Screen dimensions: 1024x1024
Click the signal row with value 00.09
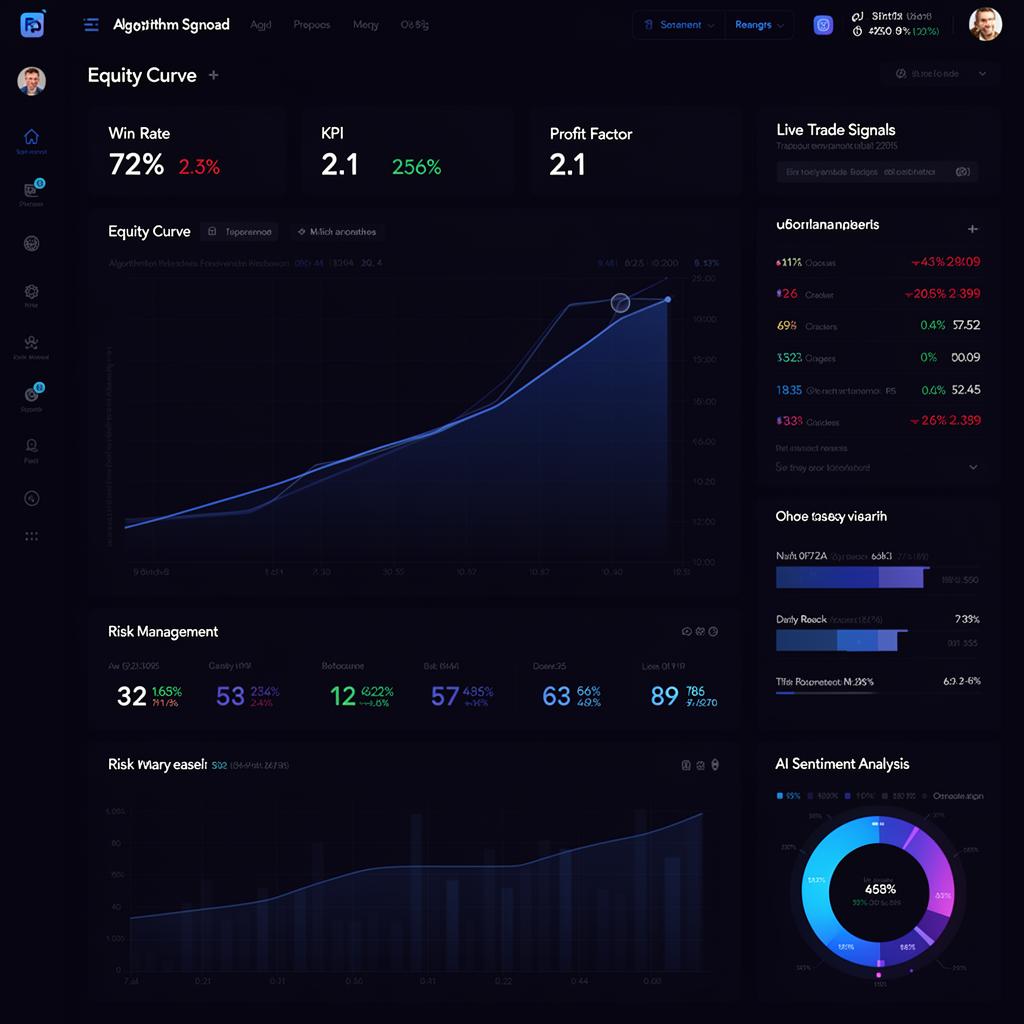click(x=878, y=357)
